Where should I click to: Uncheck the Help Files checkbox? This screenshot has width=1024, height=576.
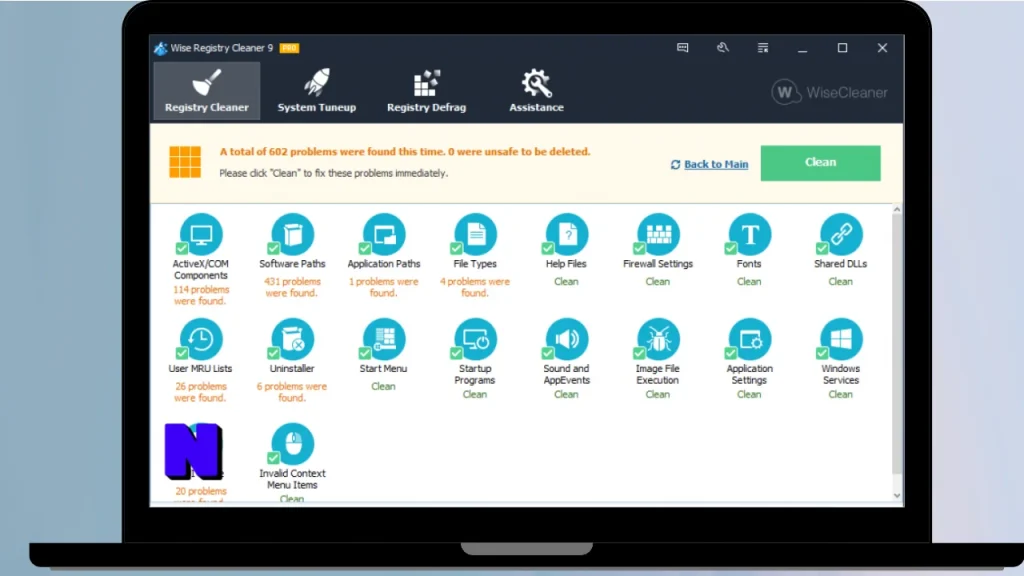click(548, 248)
